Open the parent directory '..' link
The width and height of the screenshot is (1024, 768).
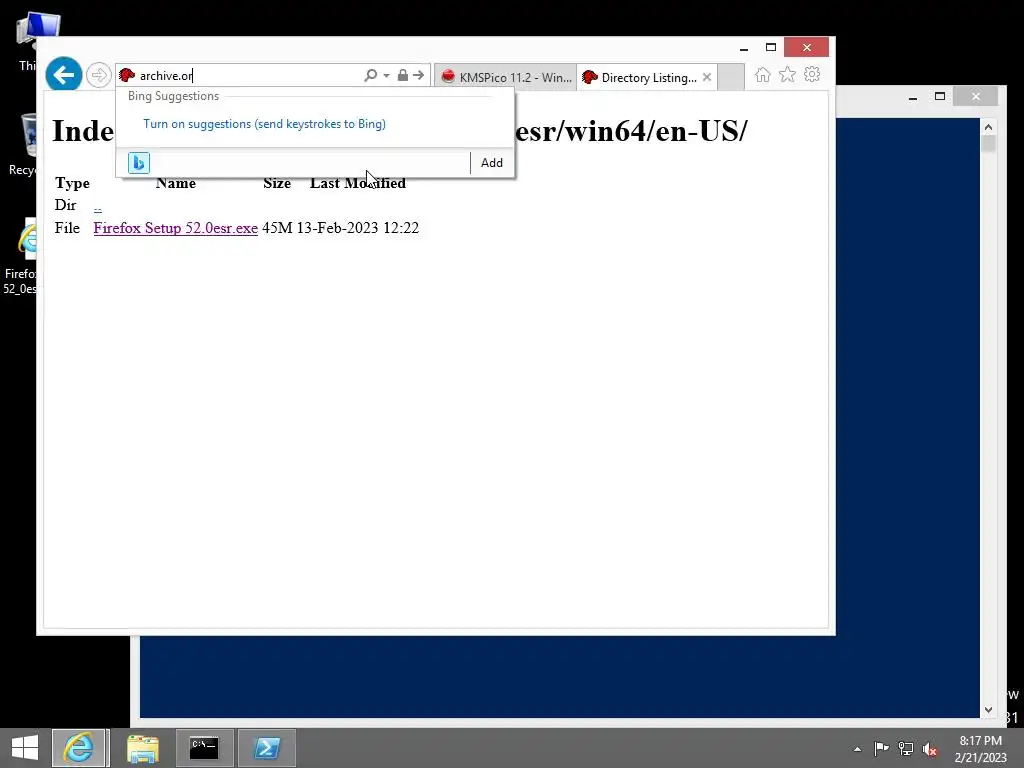(x=97, y=206)
